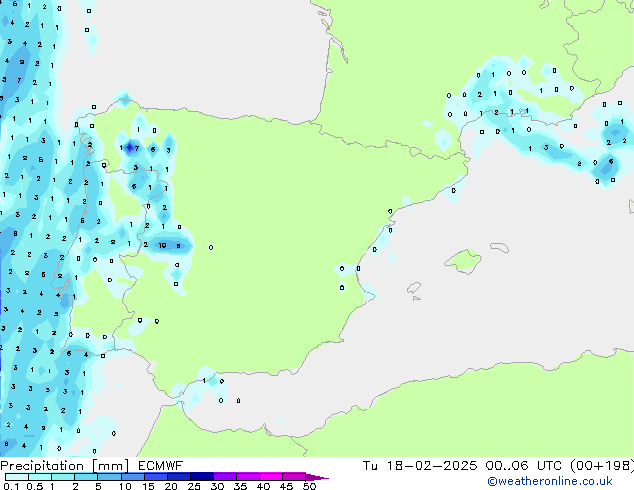The width and height of the screenshot is (634, 490).
Task: Click the '0.1' legend scale label
Action: click(x=11, y=486)
